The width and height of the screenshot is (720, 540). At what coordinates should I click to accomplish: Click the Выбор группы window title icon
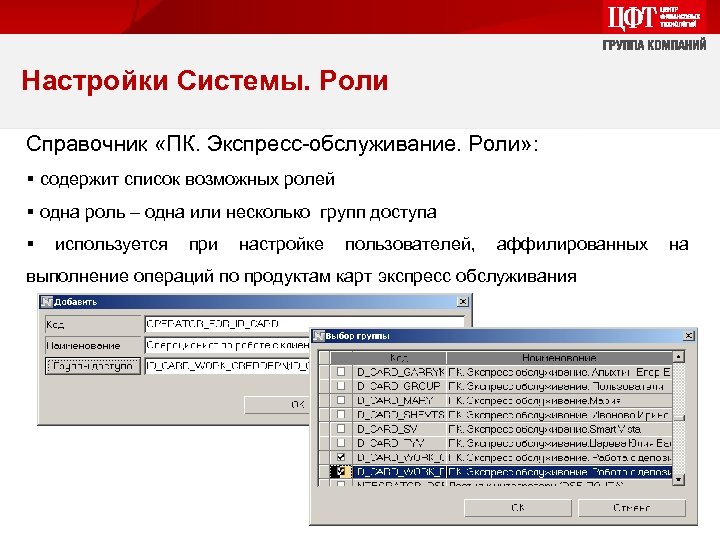pos(319,336)
